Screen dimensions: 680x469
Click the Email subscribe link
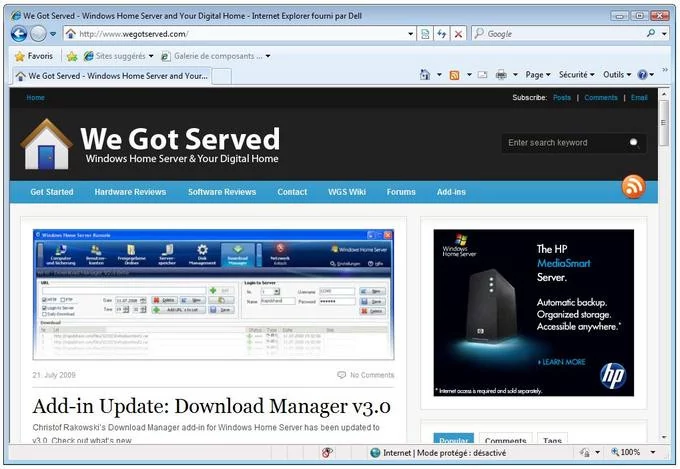(639, 98)
